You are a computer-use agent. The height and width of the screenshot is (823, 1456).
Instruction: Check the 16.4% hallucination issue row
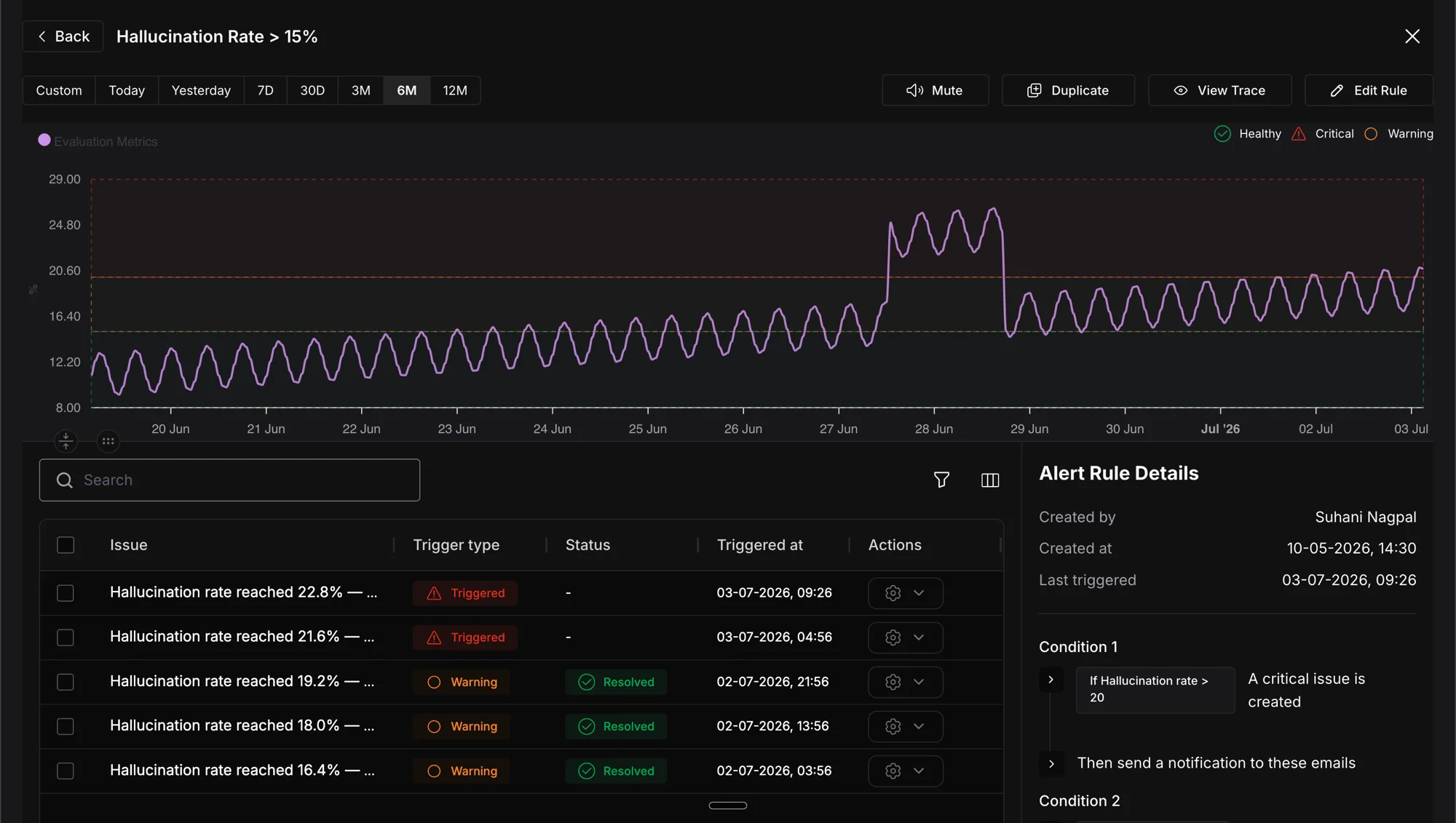(66, 771)
